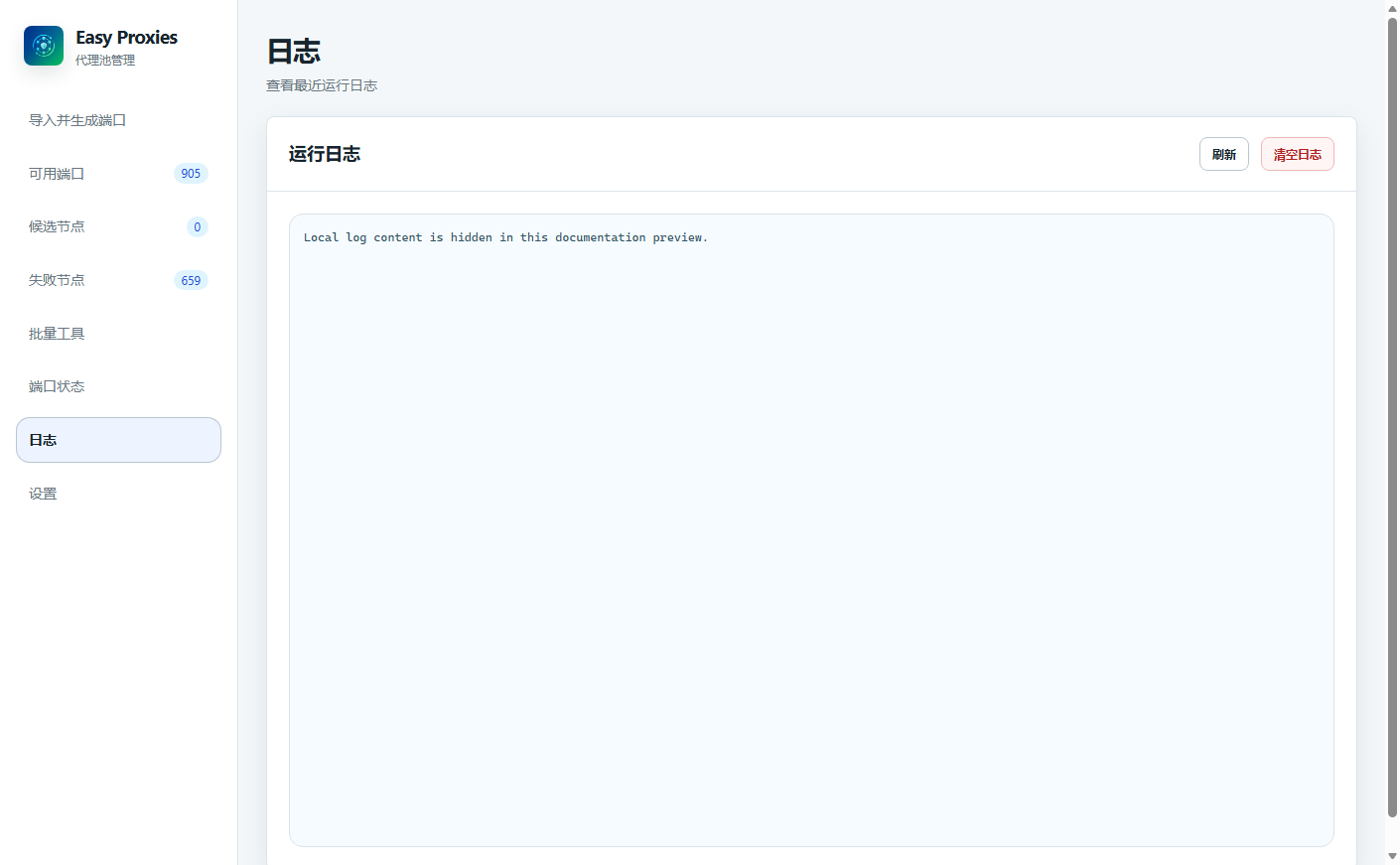Screen dimensions: 1400x865
Task: Click the 刷新 button
Action: (x=1224, y=154)
